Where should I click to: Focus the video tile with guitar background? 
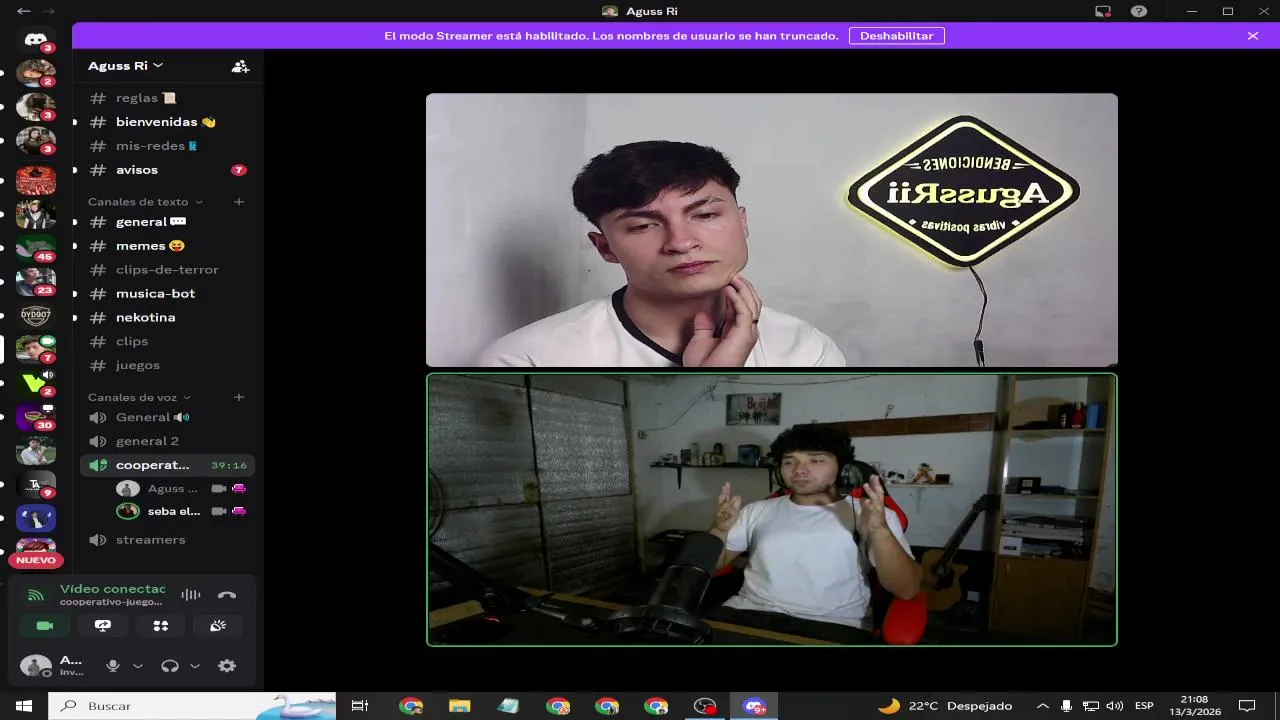[x=772, y=510]
